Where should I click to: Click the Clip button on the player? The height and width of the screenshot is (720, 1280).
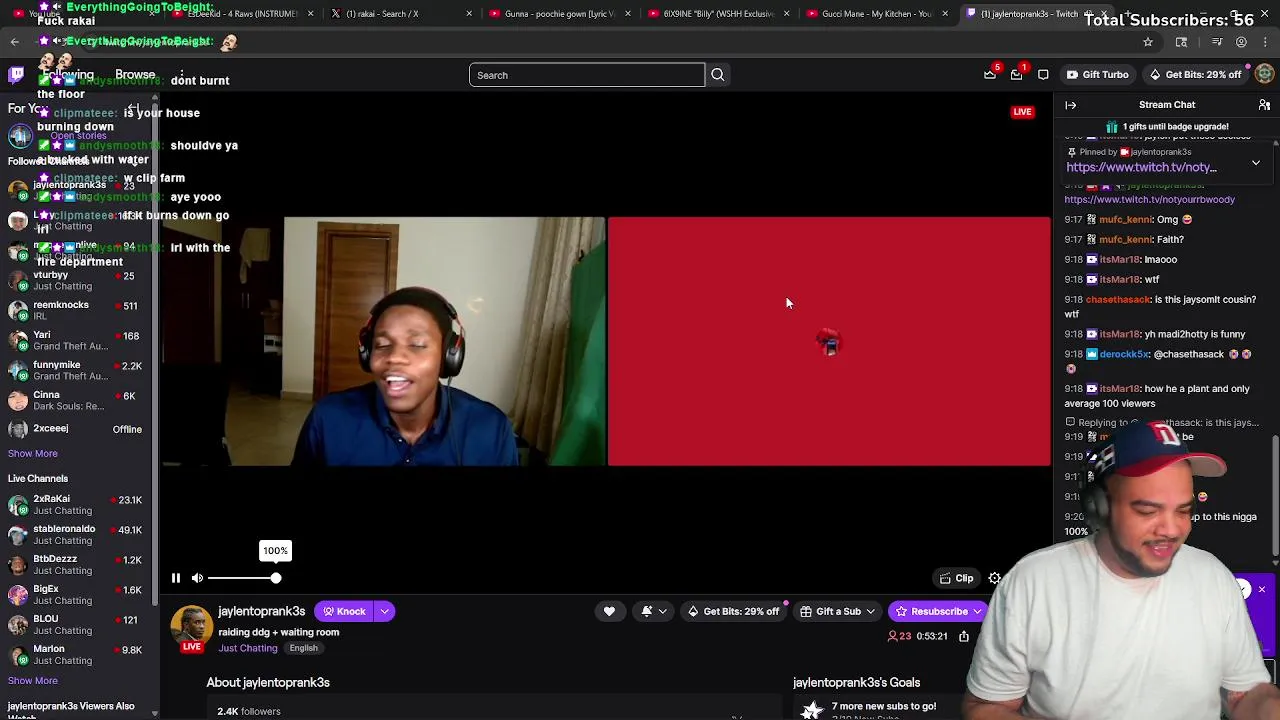(x=957, y=578)
